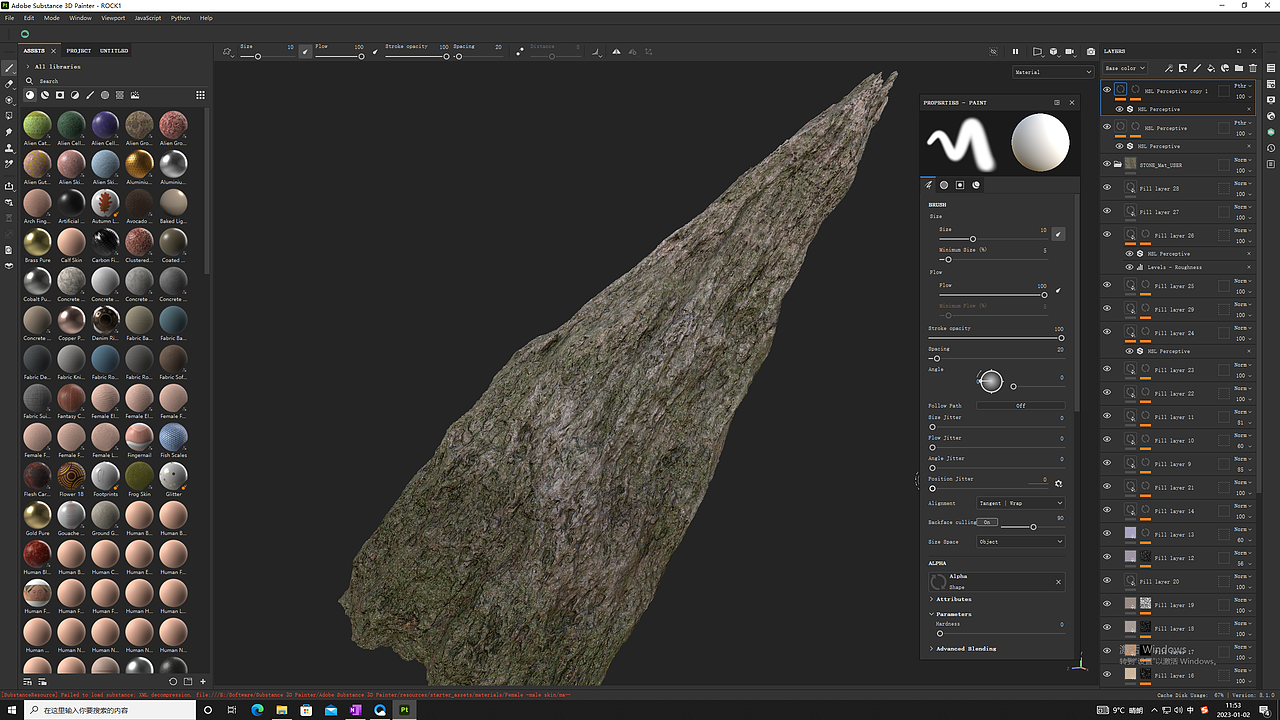Hide the HSL Perceptive copy 1 layer

(x=1107, y=90)
